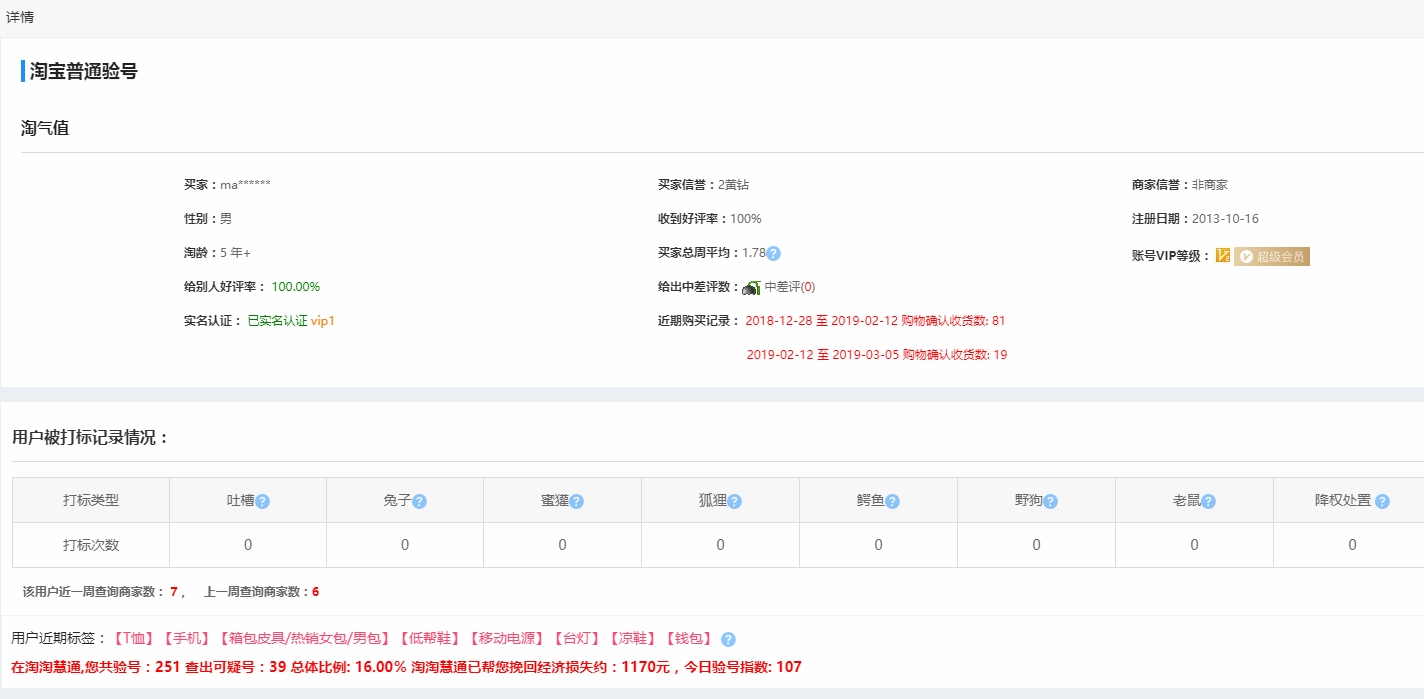Click help icon after 用户近期标签 tags
The image size is (1424, 699).
[728, 639]
